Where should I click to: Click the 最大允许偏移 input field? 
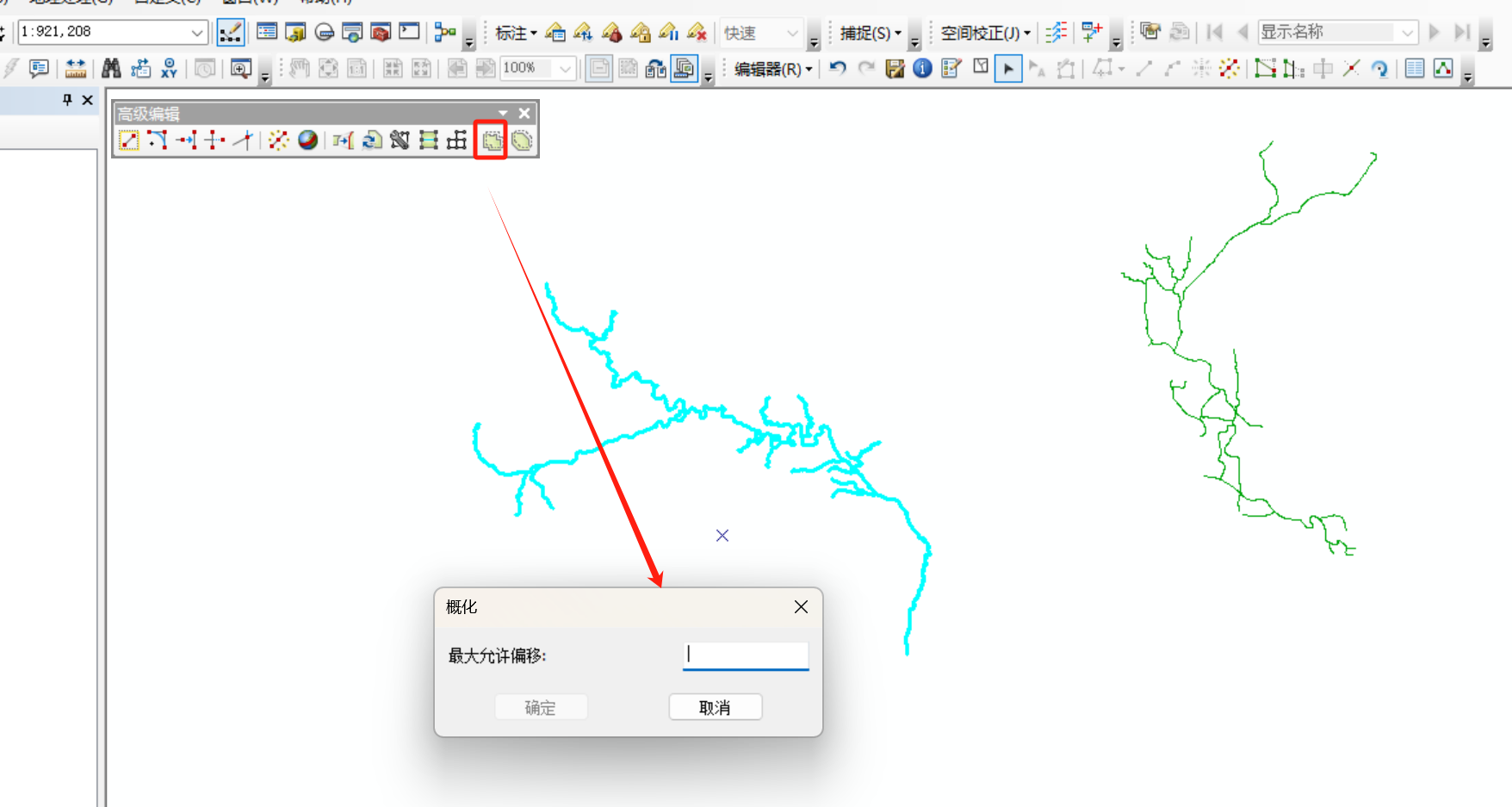pos(746,655)
